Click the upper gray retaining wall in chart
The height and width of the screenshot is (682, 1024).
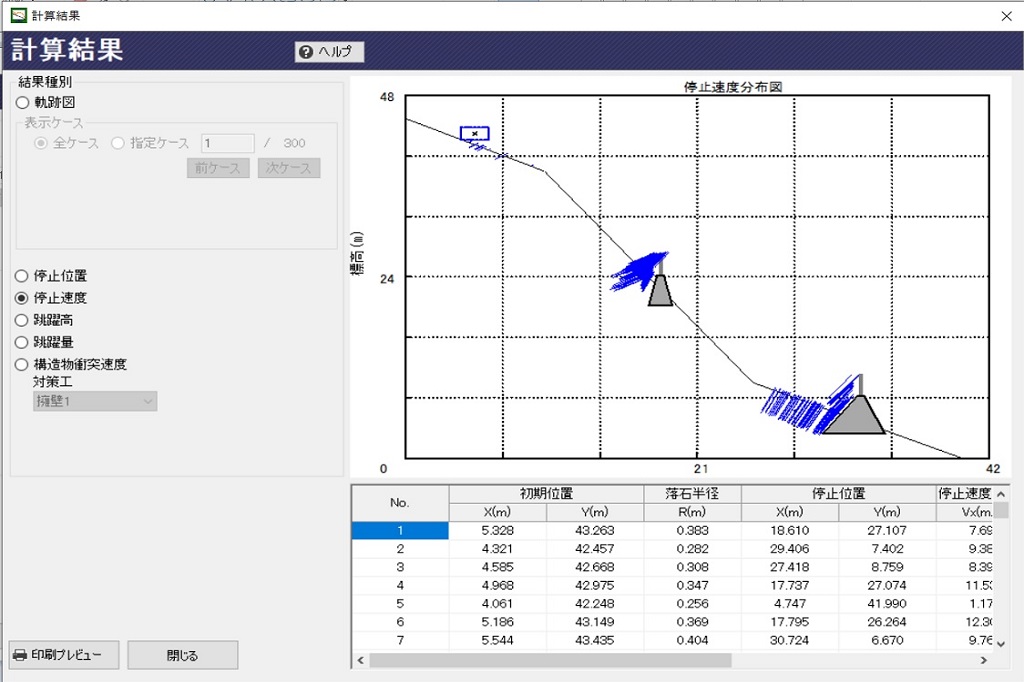(660, 291)
